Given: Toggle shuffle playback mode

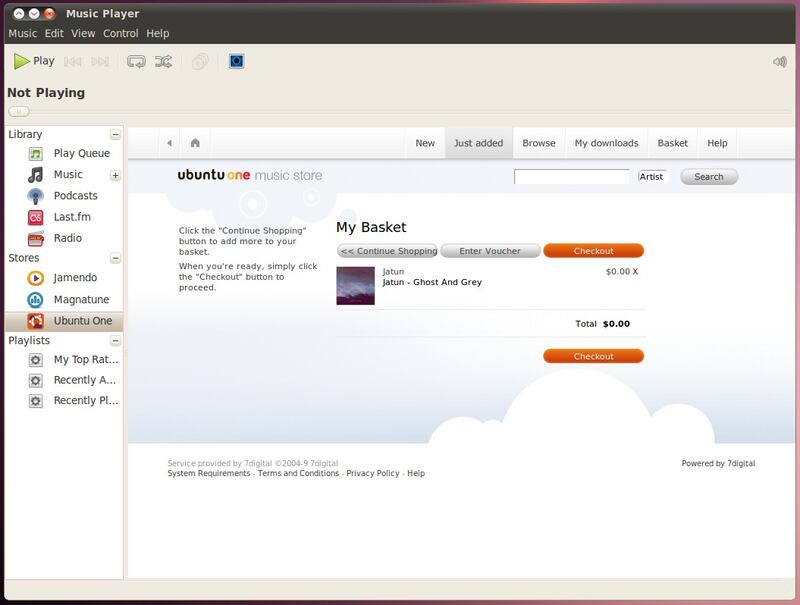Looking at the screenshot, I should point(164,61).
